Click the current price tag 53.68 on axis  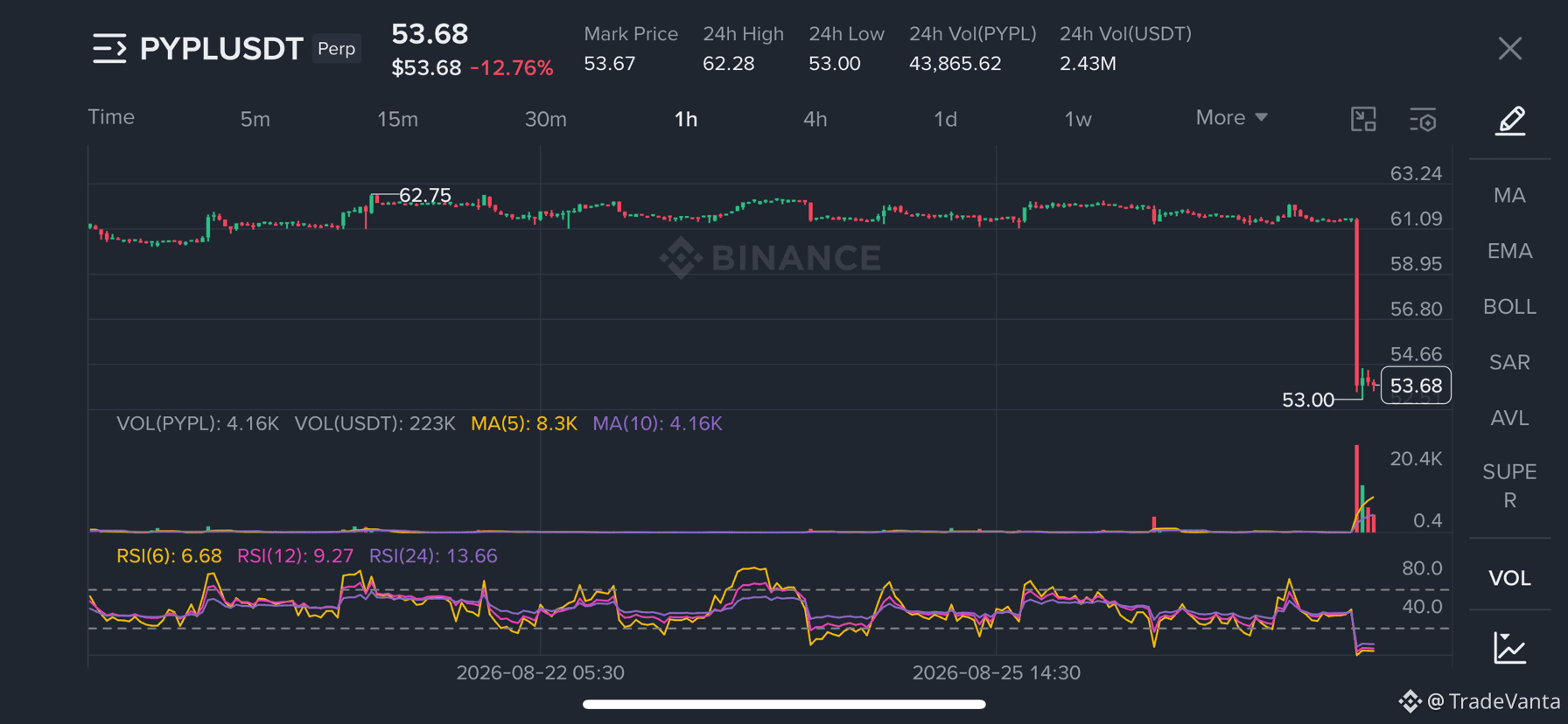[x=1416, y=386]
